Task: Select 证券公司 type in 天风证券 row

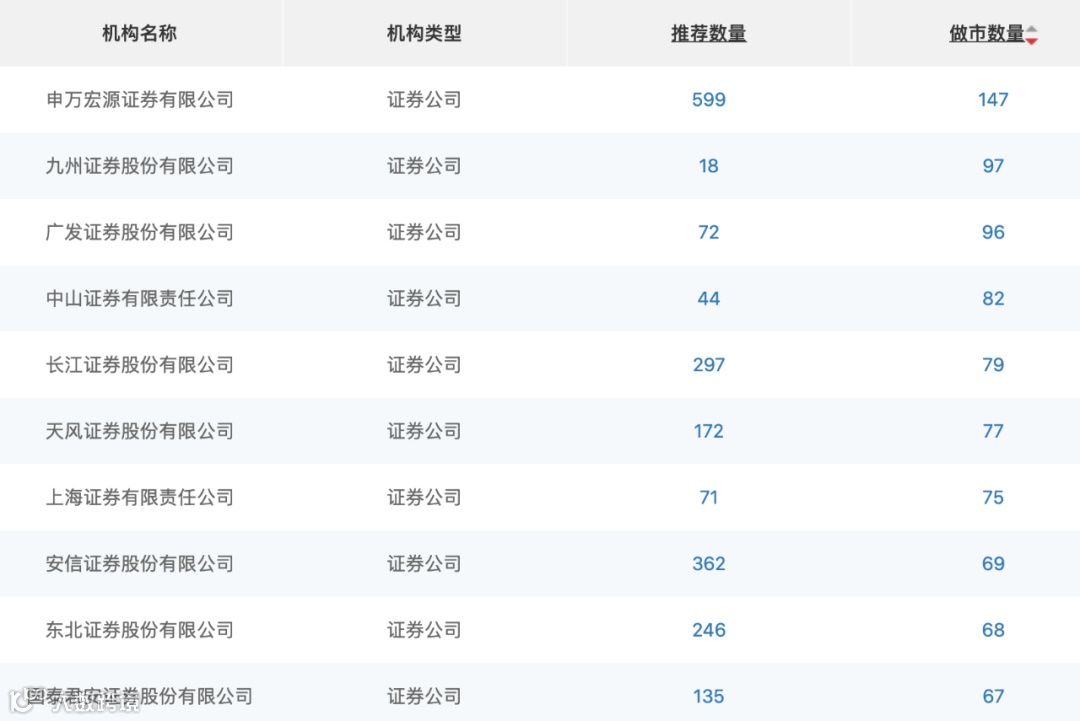Action: (424, 431)
